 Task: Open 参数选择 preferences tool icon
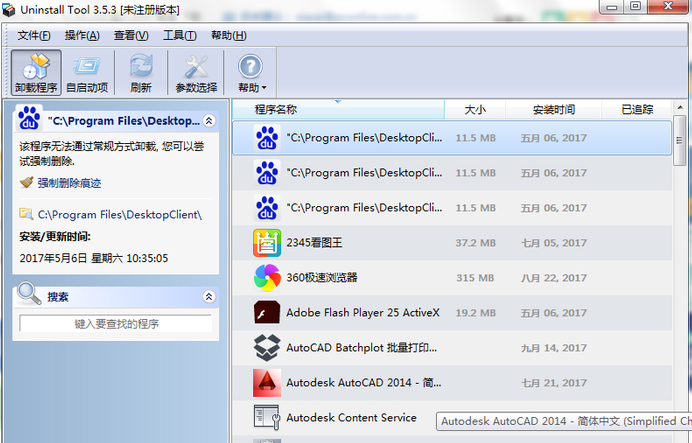pyautogui.click(x=196, y=72)
